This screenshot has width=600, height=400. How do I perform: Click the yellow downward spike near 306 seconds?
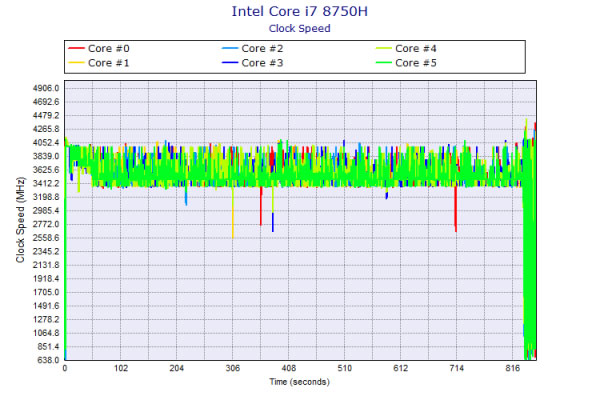tap(233, 213)
